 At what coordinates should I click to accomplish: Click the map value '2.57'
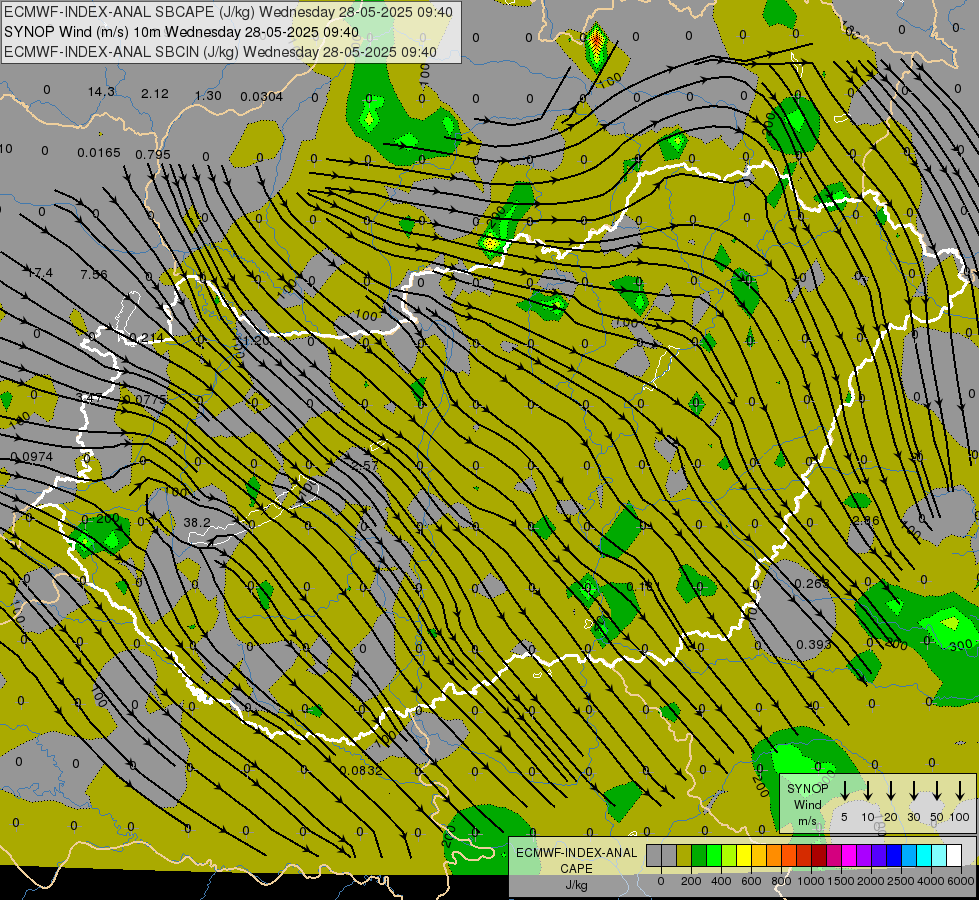coord(365,465)
